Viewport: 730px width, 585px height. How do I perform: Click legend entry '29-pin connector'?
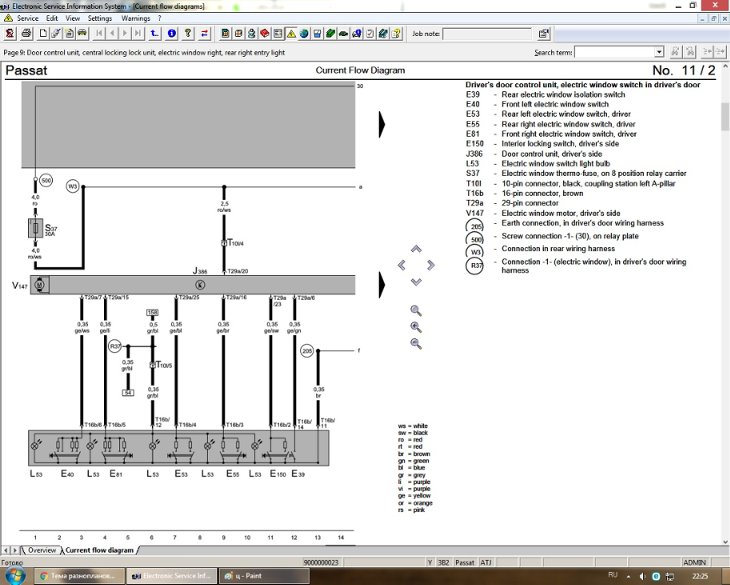click(x=530, y=203)
